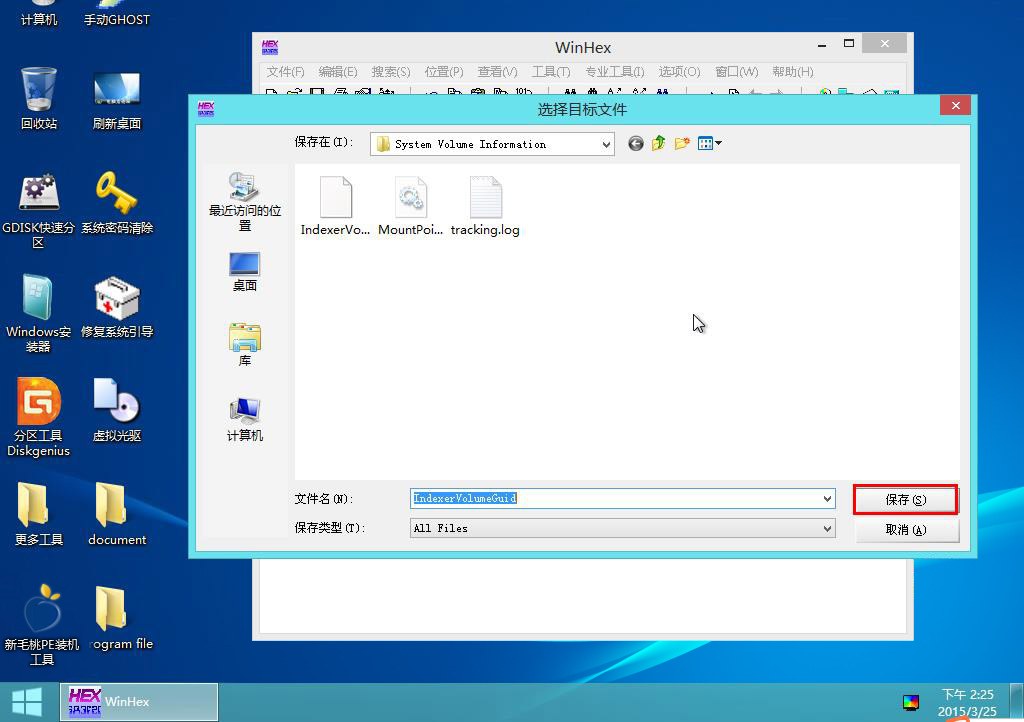This screenshot has height=722, width=1024.
Task: Open the view menu icon
Action: click(709, 143)
